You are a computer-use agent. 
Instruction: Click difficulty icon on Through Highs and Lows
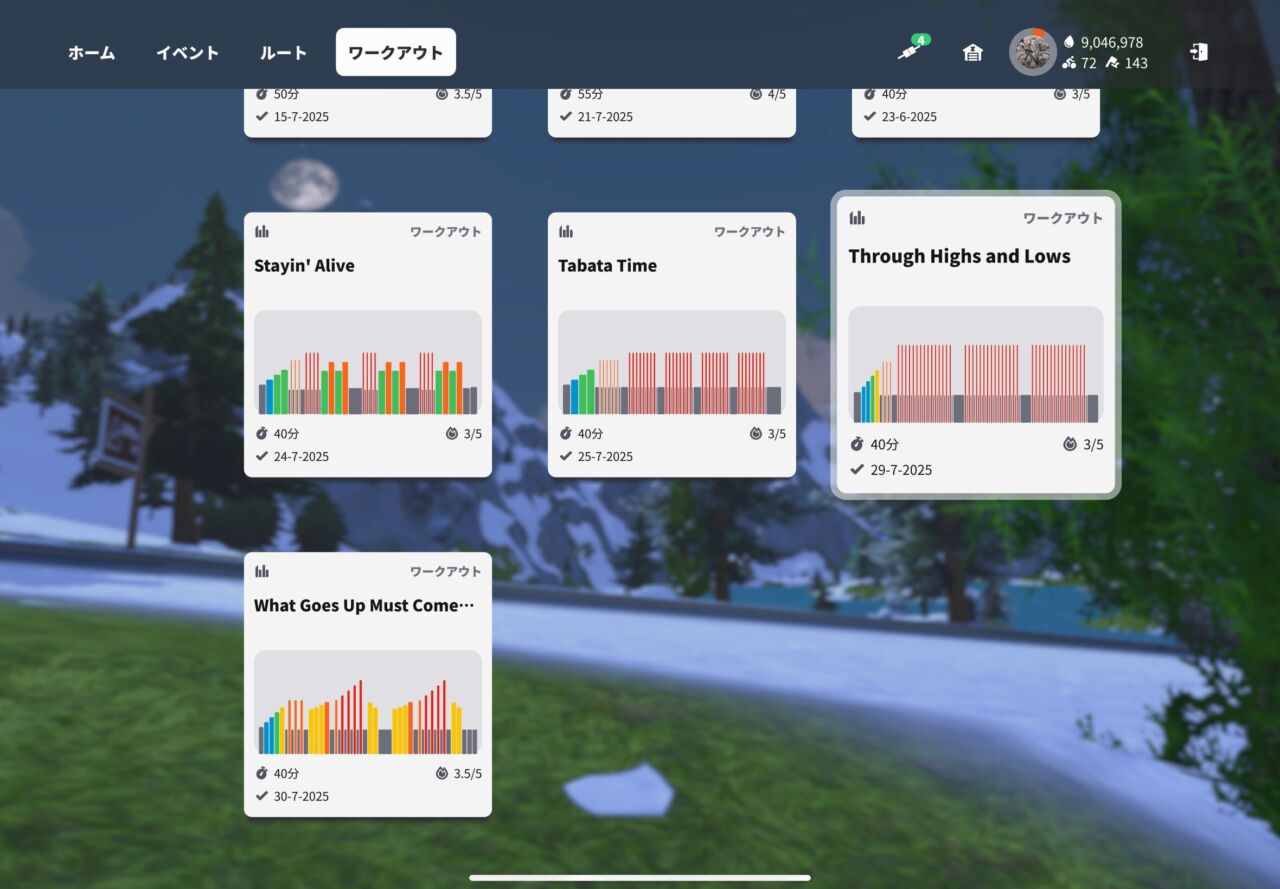[x=1070, y=444]
